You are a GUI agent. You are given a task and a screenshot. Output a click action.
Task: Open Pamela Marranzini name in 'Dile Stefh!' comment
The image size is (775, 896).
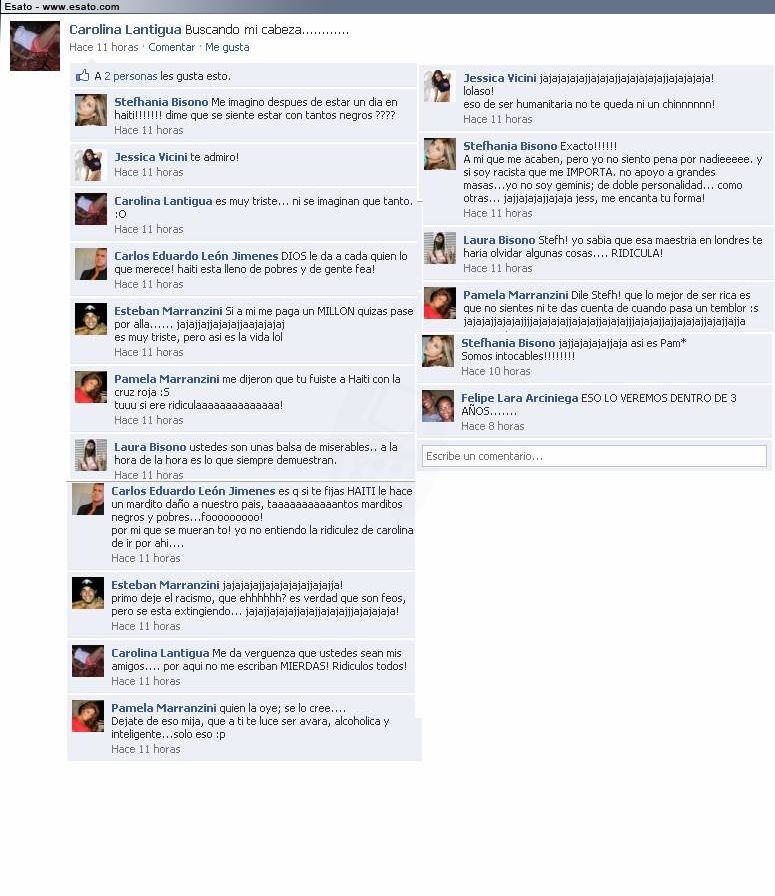pyautogui.click(x=516, y=295)
